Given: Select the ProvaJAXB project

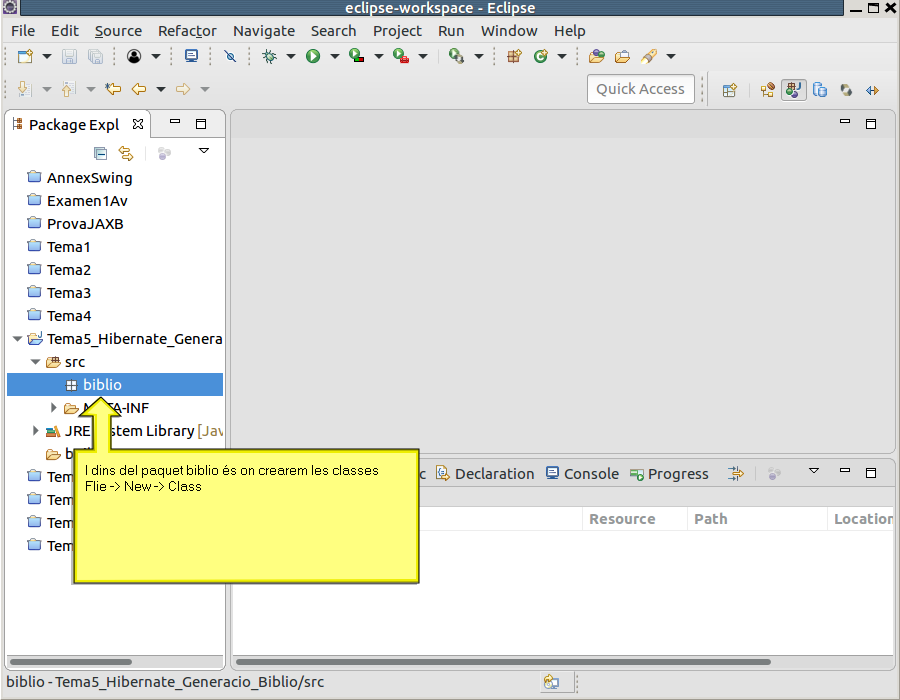Looking at the screenshot, I should 85,224.
